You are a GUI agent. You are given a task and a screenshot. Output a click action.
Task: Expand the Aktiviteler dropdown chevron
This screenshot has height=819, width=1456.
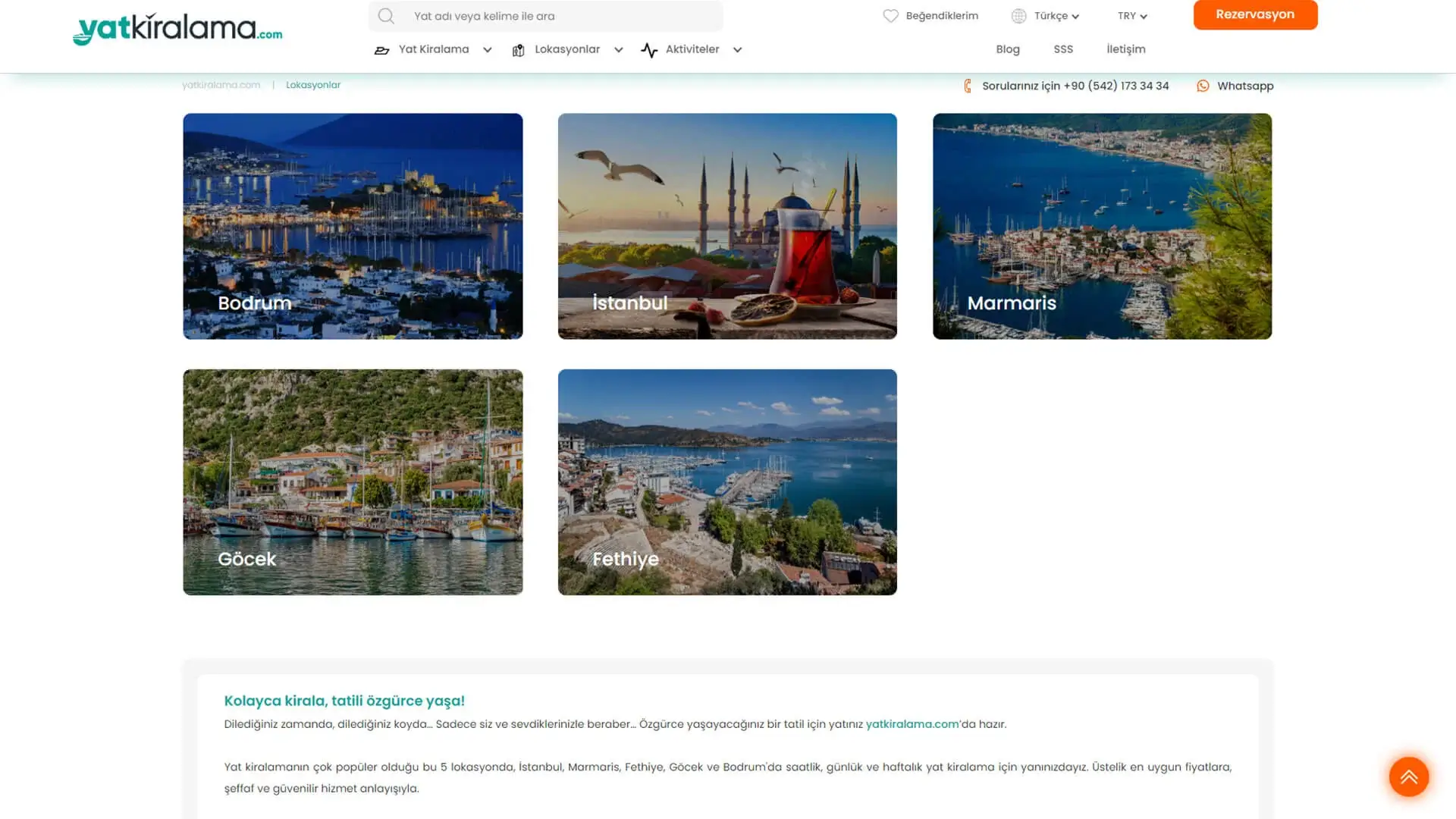point(737,49)
